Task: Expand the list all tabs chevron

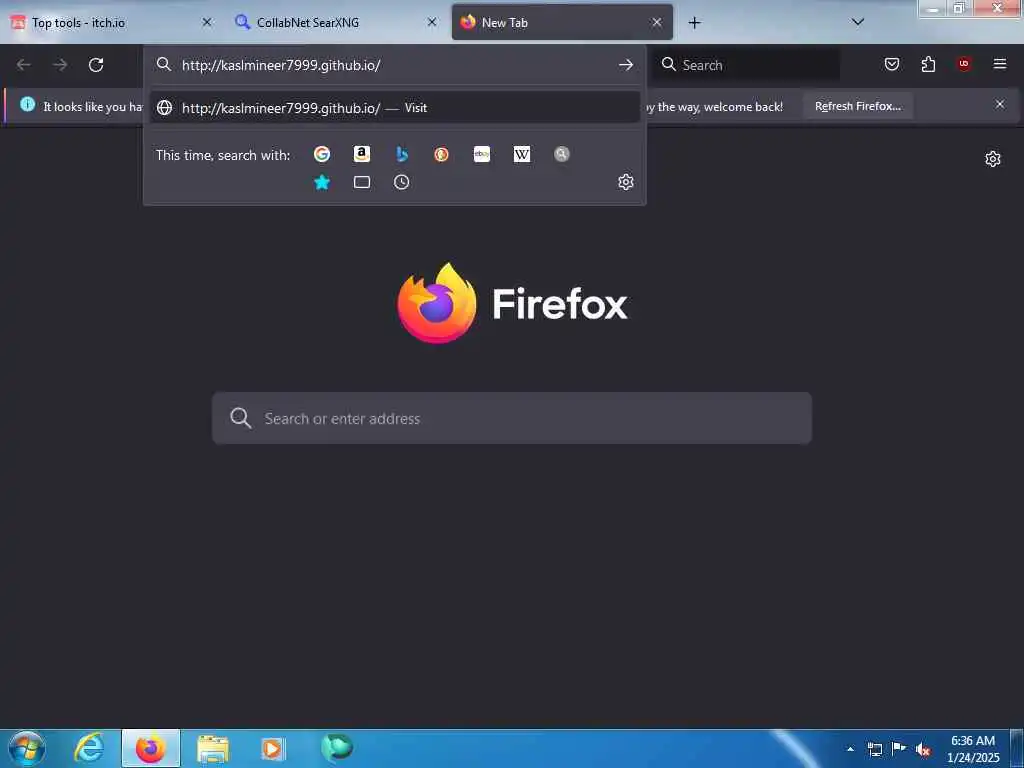Action: coord(858,22)
